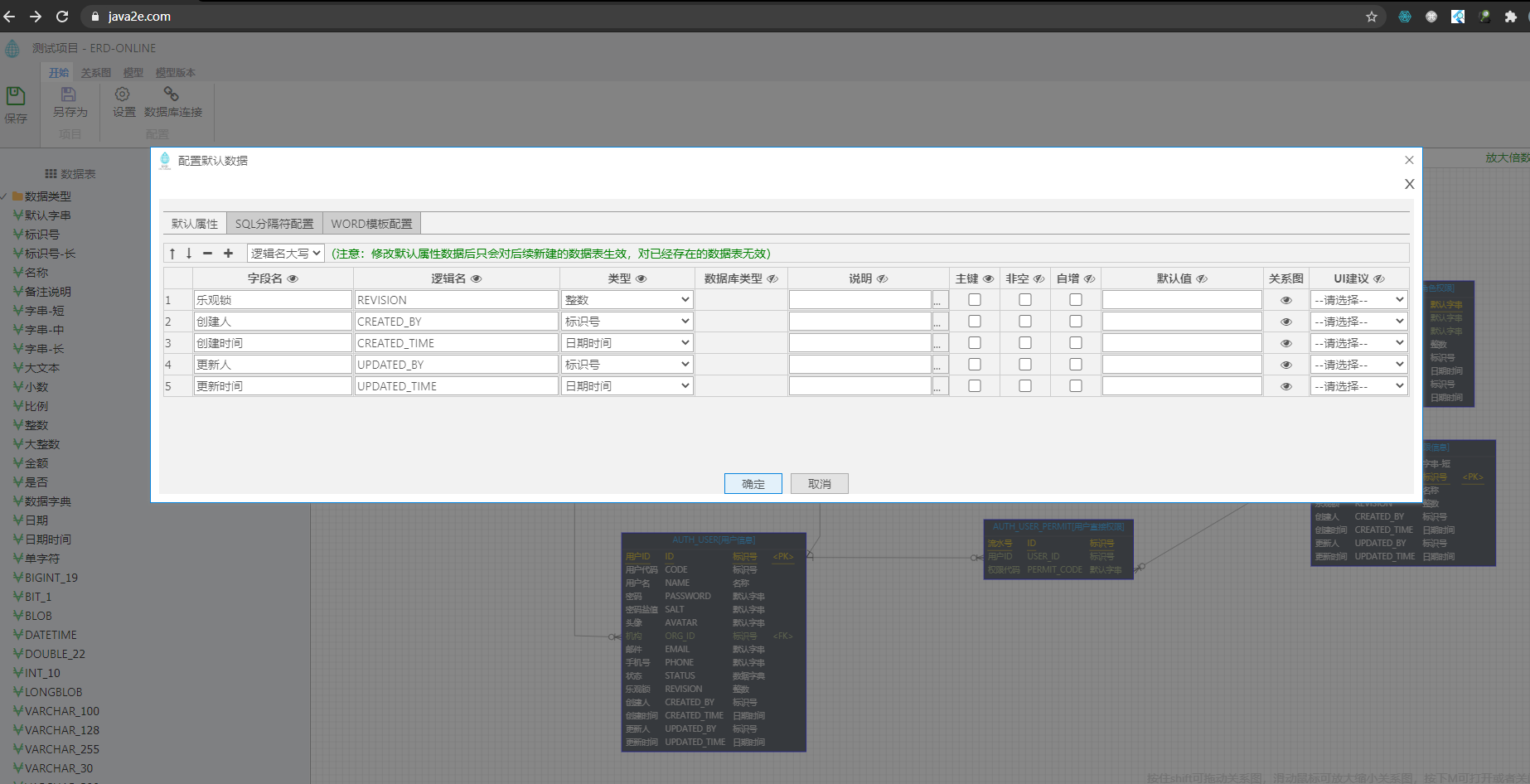1530x784 pixels.
Task: Toggle the eye icon in the 说明 column header
Action: pos(880,278)
